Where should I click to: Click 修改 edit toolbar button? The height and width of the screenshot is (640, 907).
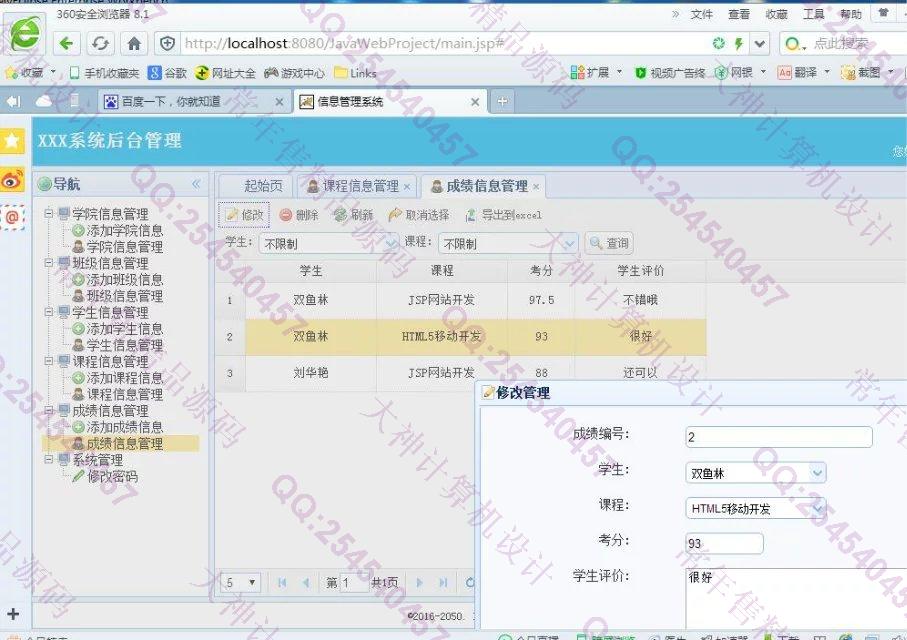pos(245,215)
